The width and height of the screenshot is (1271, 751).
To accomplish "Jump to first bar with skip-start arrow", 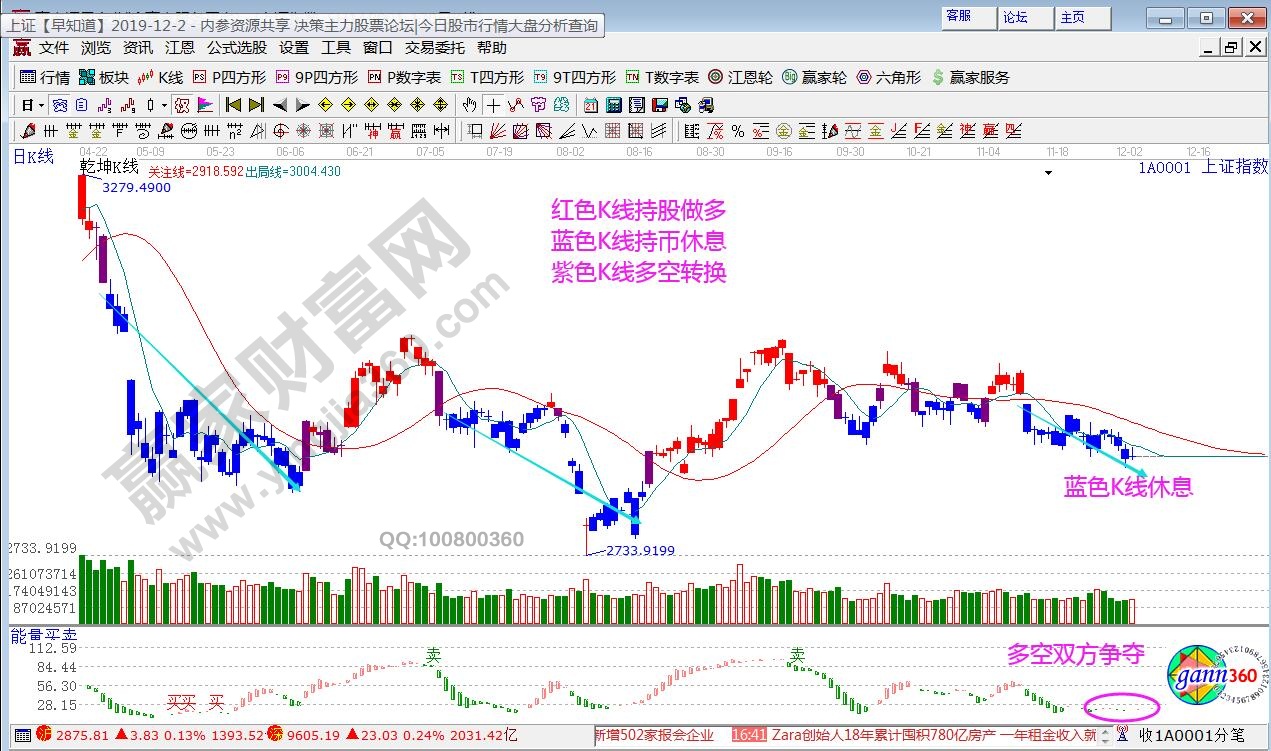I will tap(233, 105).
